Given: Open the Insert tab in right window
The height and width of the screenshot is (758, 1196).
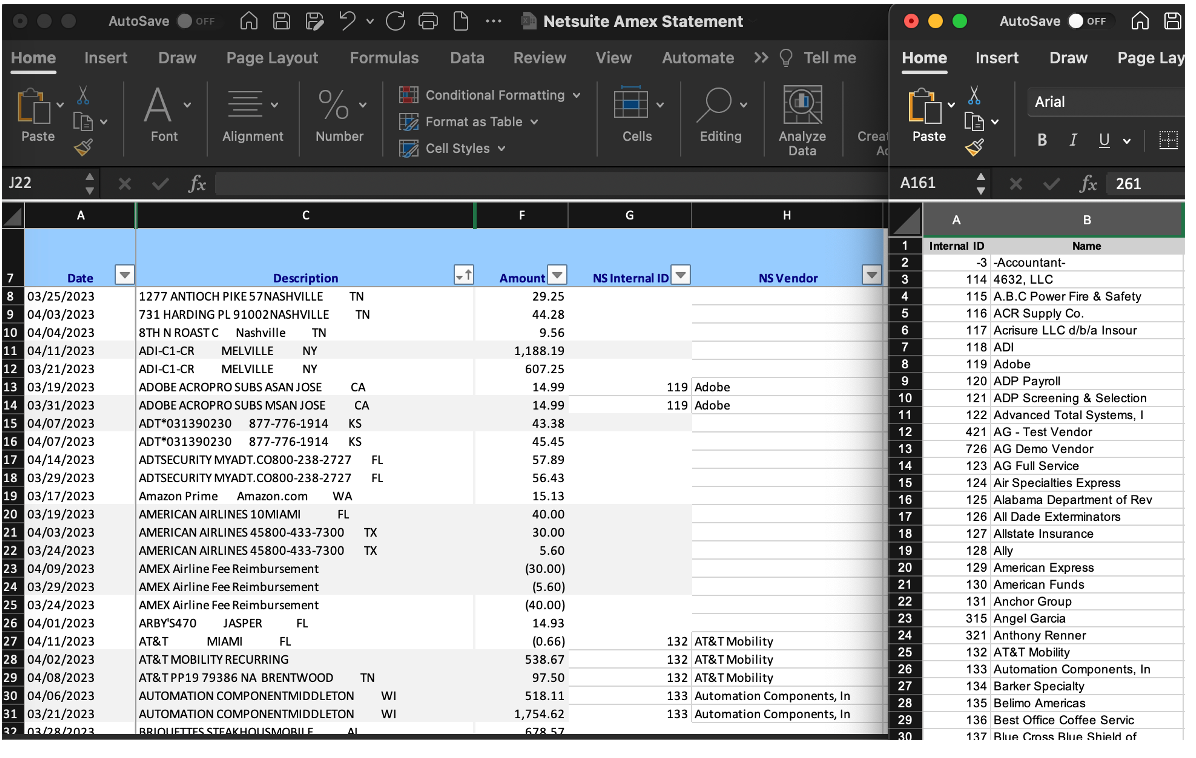Looking at the screenshot, I should 997,58.
